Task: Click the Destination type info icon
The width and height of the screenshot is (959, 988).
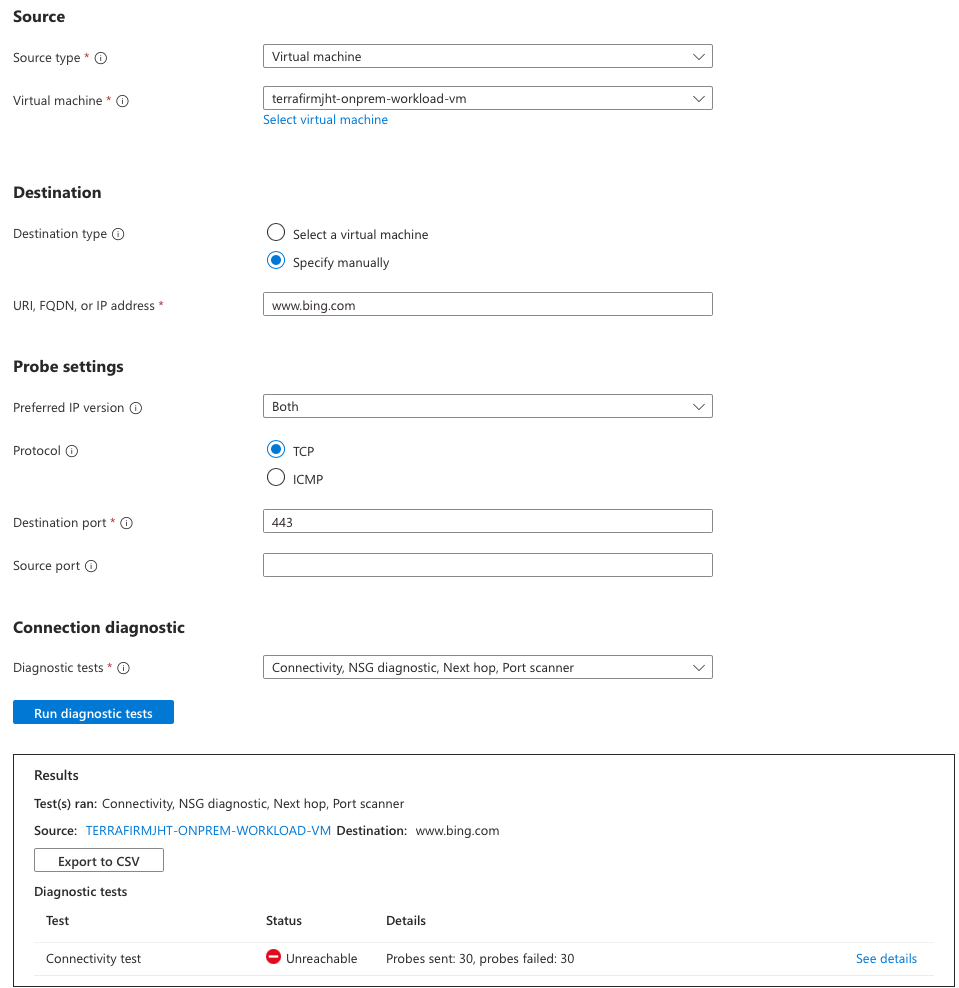Action: click(x=118, y=234)
